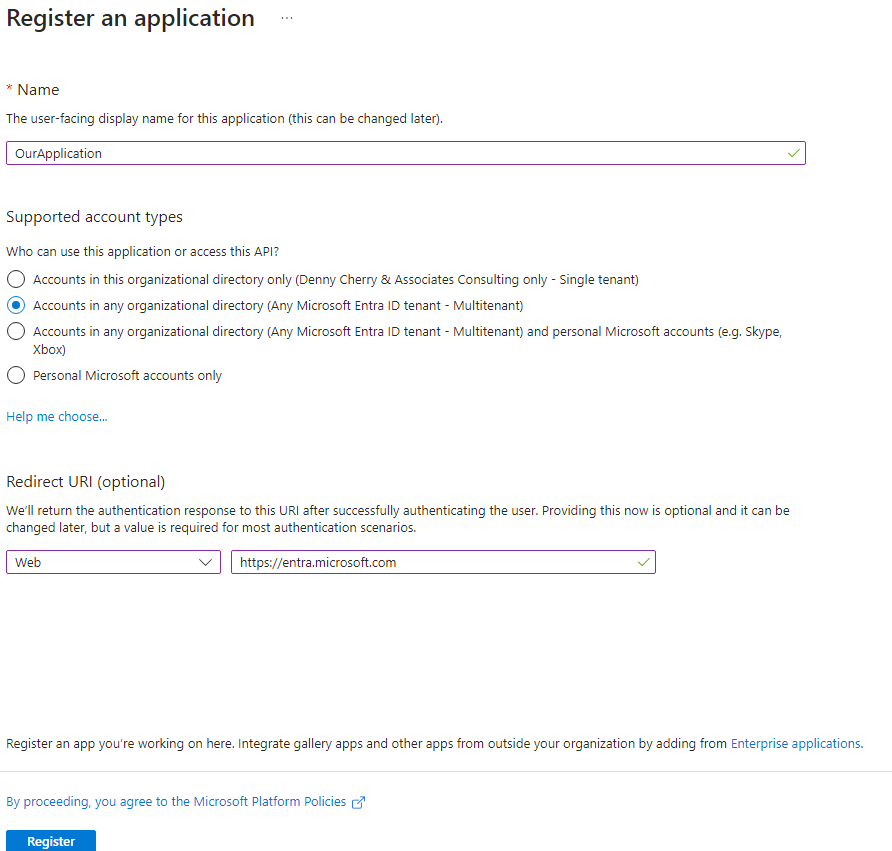Image resolution: width=892 pixels, height=851 pixels.
Task: Select the Single tenant accounts radio button
Action: point(16,279)
